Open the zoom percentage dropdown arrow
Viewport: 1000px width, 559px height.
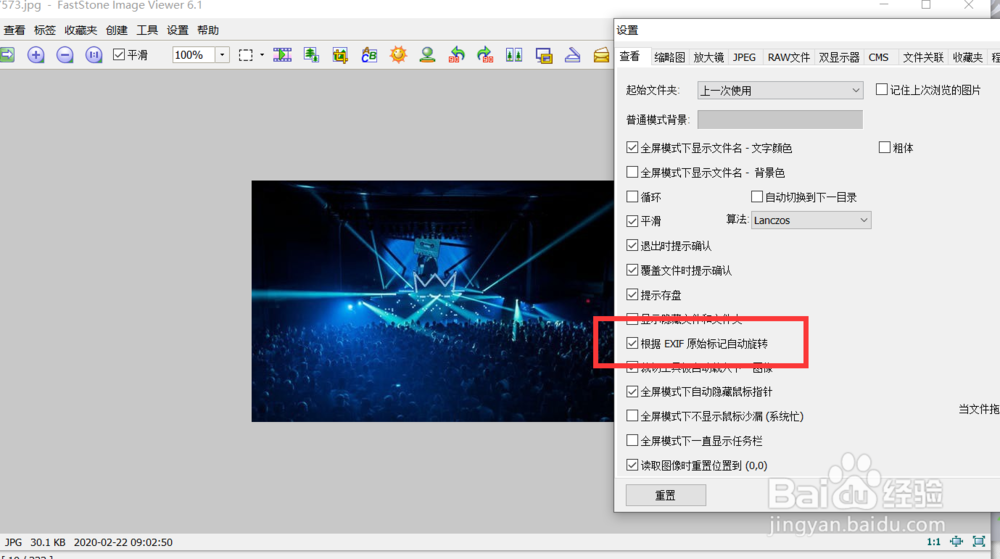(222, 55)
